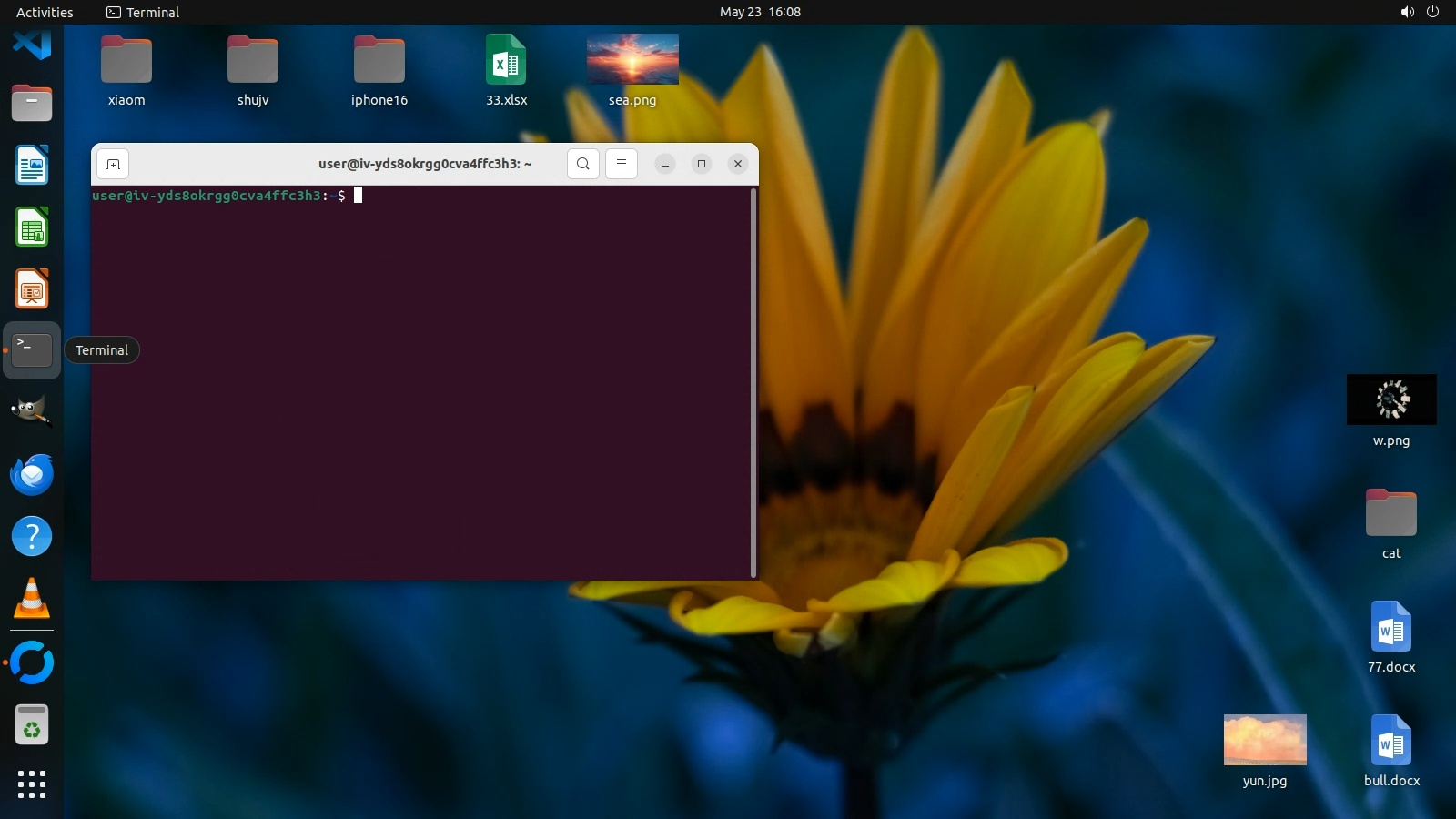The width and height of the screenshot is (1456, 819).
Task: Launch LibreOffice Impress from dock
Action: (x=32, y=289)
